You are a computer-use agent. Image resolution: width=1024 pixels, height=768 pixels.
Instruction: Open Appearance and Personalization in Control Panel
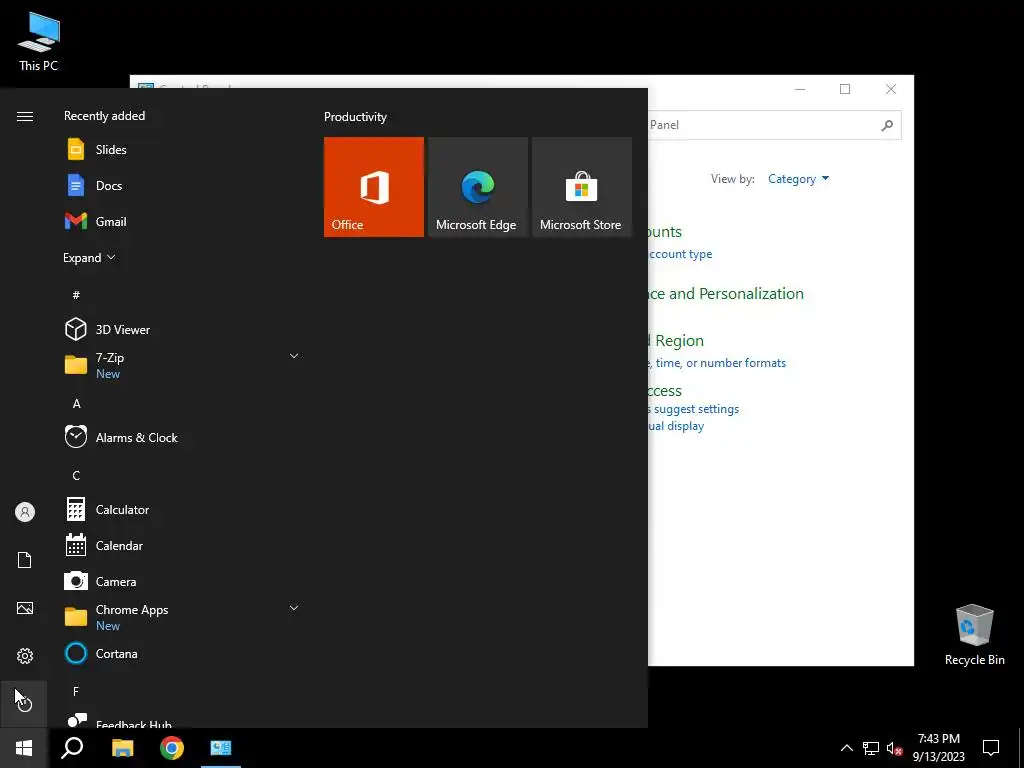[726, 294]
